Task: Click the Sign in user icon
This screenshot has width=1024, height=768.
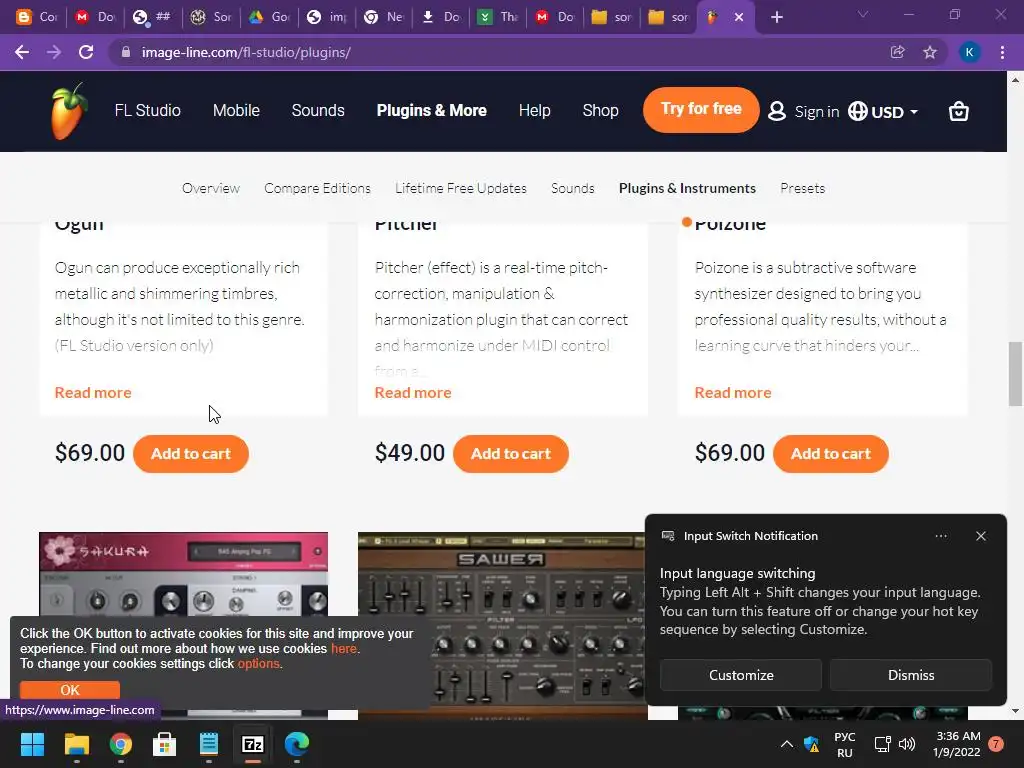Action: (x=776, y=111)
